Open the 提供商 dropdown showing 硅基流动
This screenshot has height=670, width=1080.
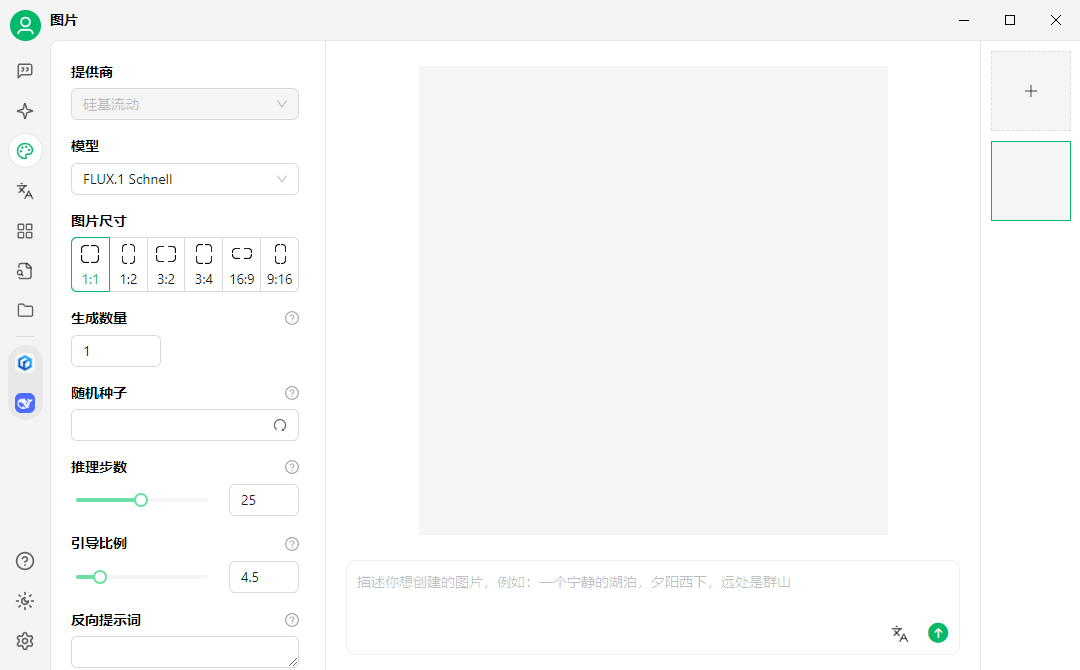tap(185, 104)
